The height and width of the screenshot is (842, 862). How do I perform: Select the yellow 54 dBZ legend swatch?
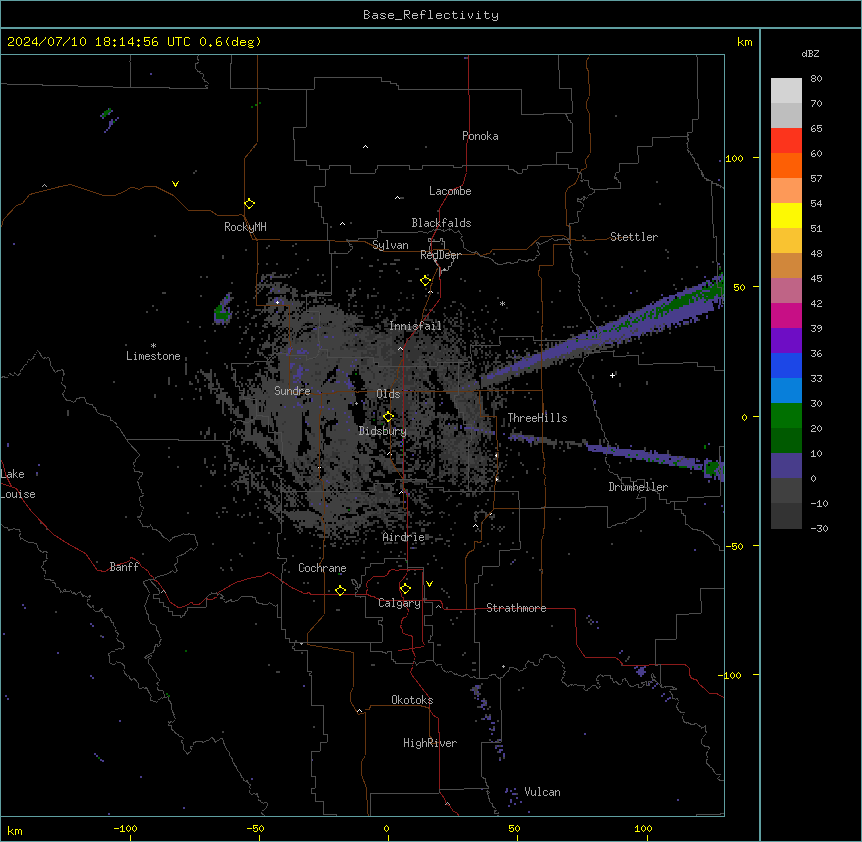(786, 215)
